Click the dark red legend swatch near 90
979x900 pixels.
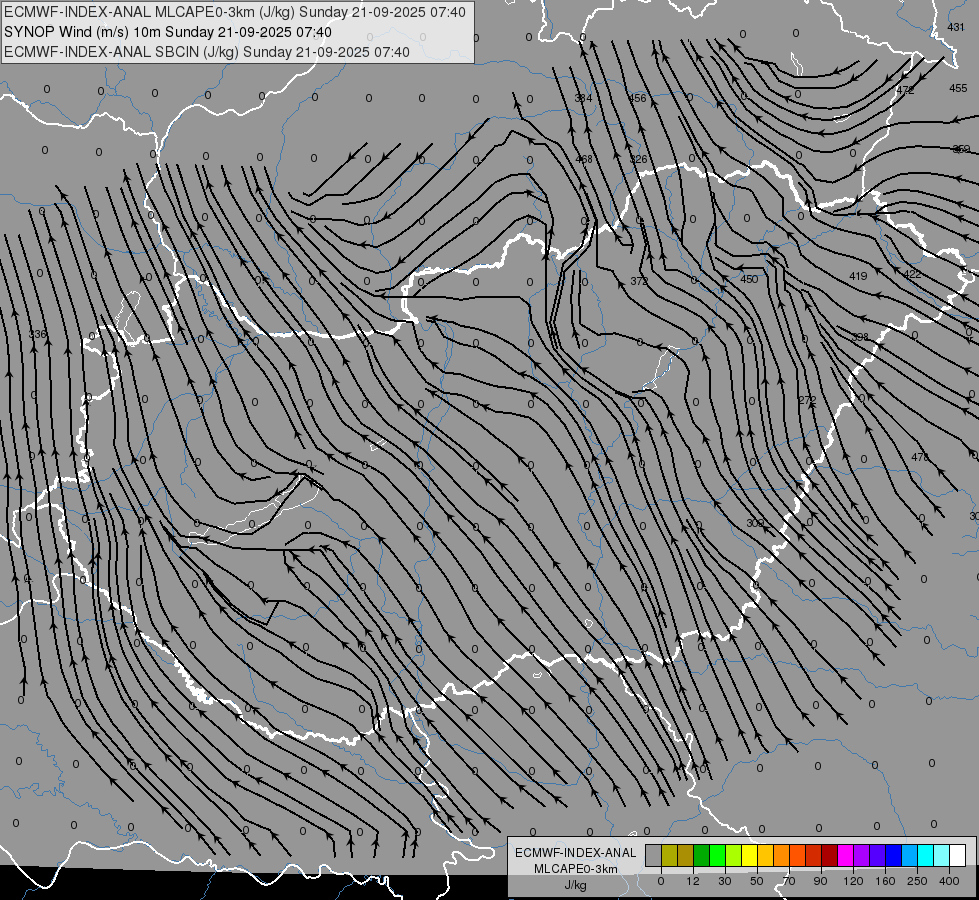pyautogui.click(x=829, y=855)
